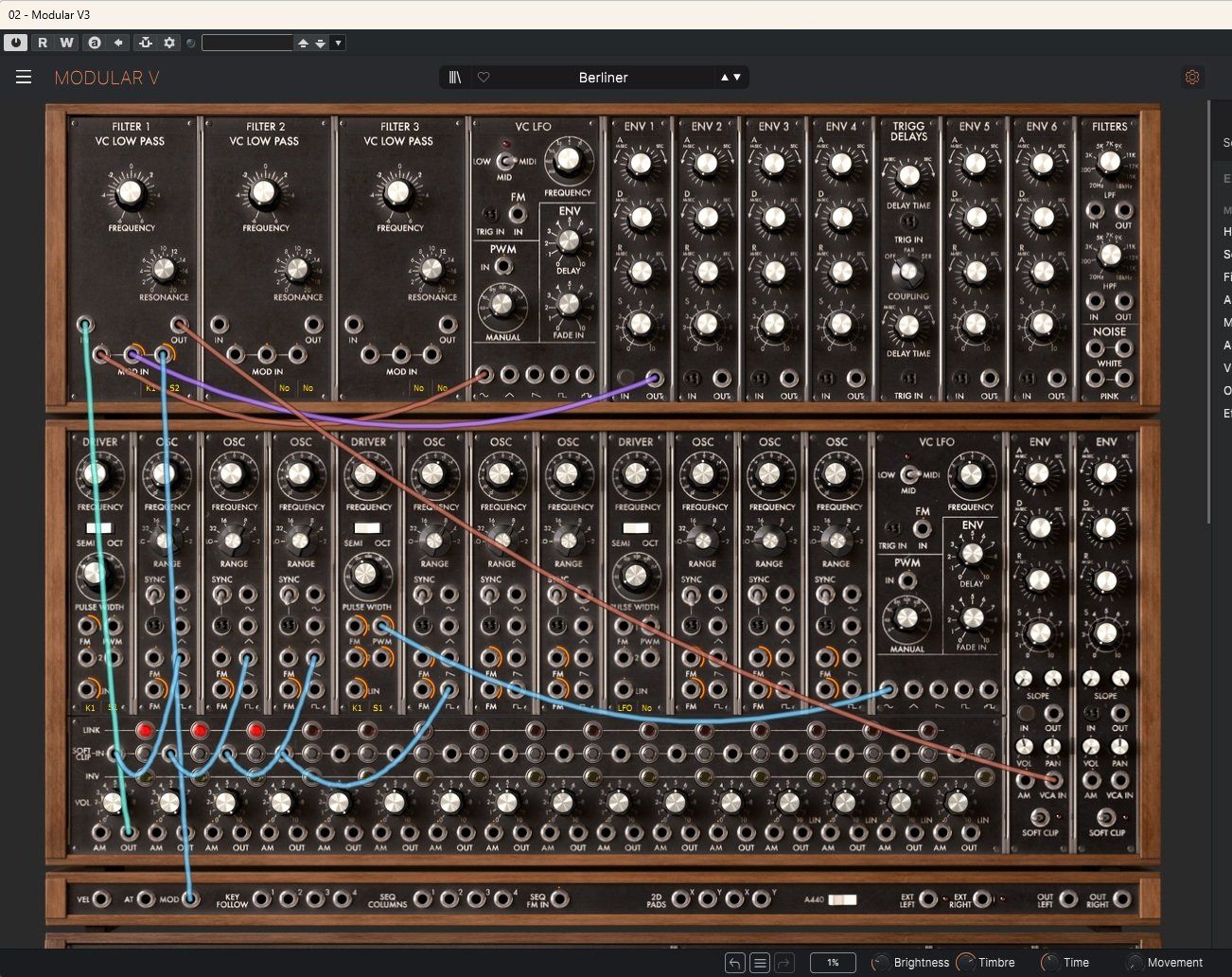The image size is (1232, 977).
Task: Click Filter 1 S2 modulation source label
Action: [174, 388]
